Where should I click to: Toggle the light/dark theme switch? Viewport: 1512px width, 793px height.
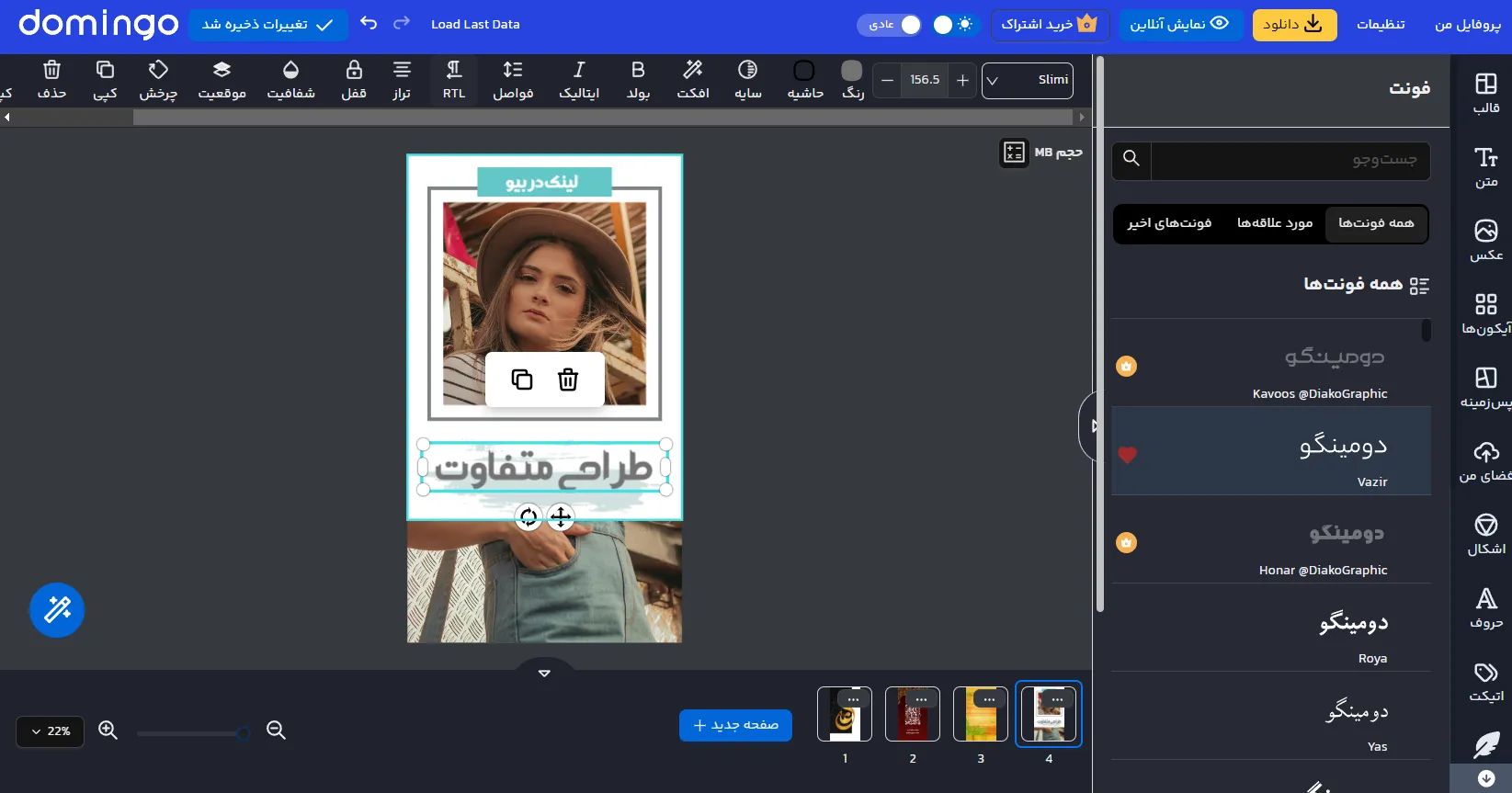pyautogui.click(x=954, y=25)
